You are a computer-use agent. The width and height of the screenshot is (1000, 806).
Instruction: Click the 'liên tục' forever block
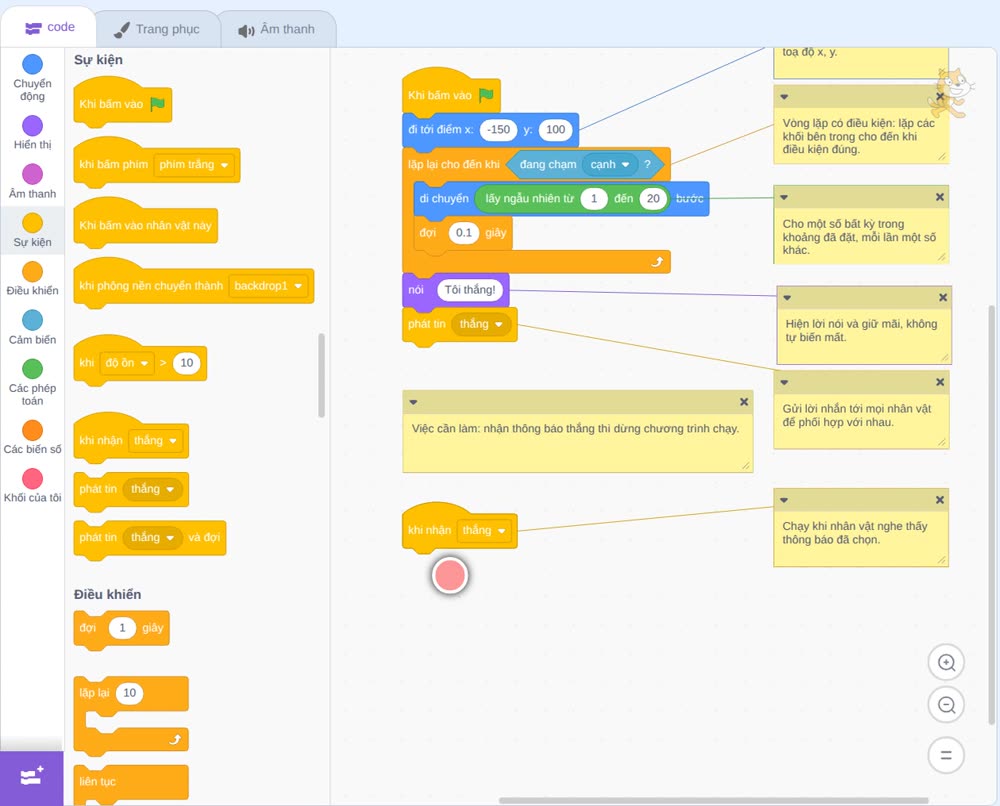coord(131,782)
